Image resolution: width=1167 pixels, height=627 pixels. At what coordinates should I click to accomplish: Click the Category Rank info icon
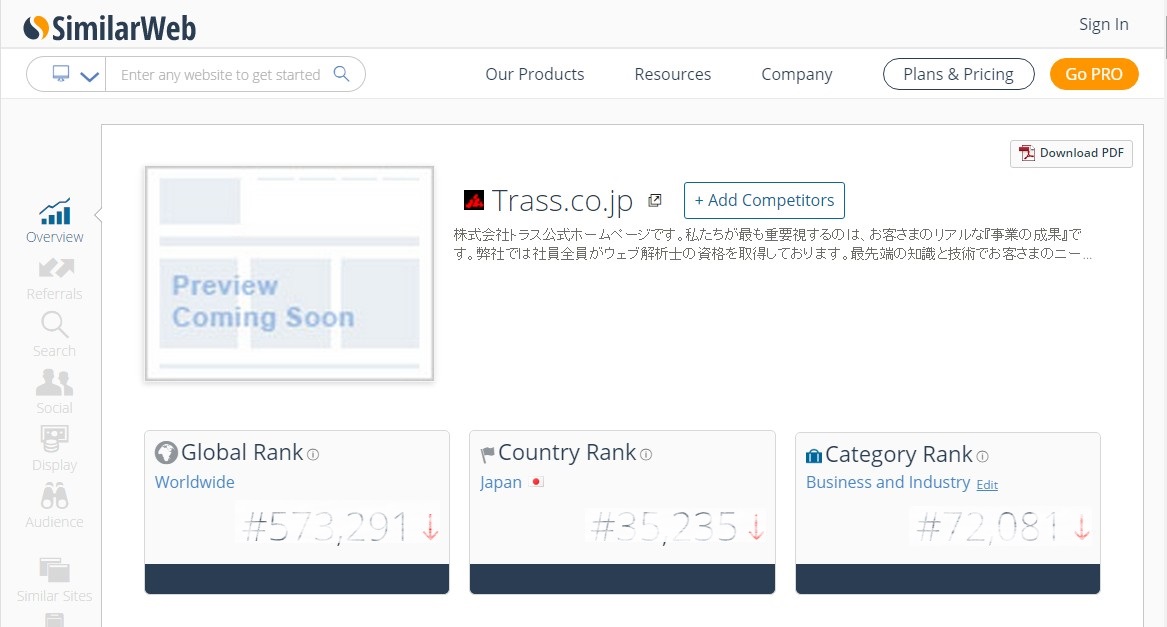[982, 456]
